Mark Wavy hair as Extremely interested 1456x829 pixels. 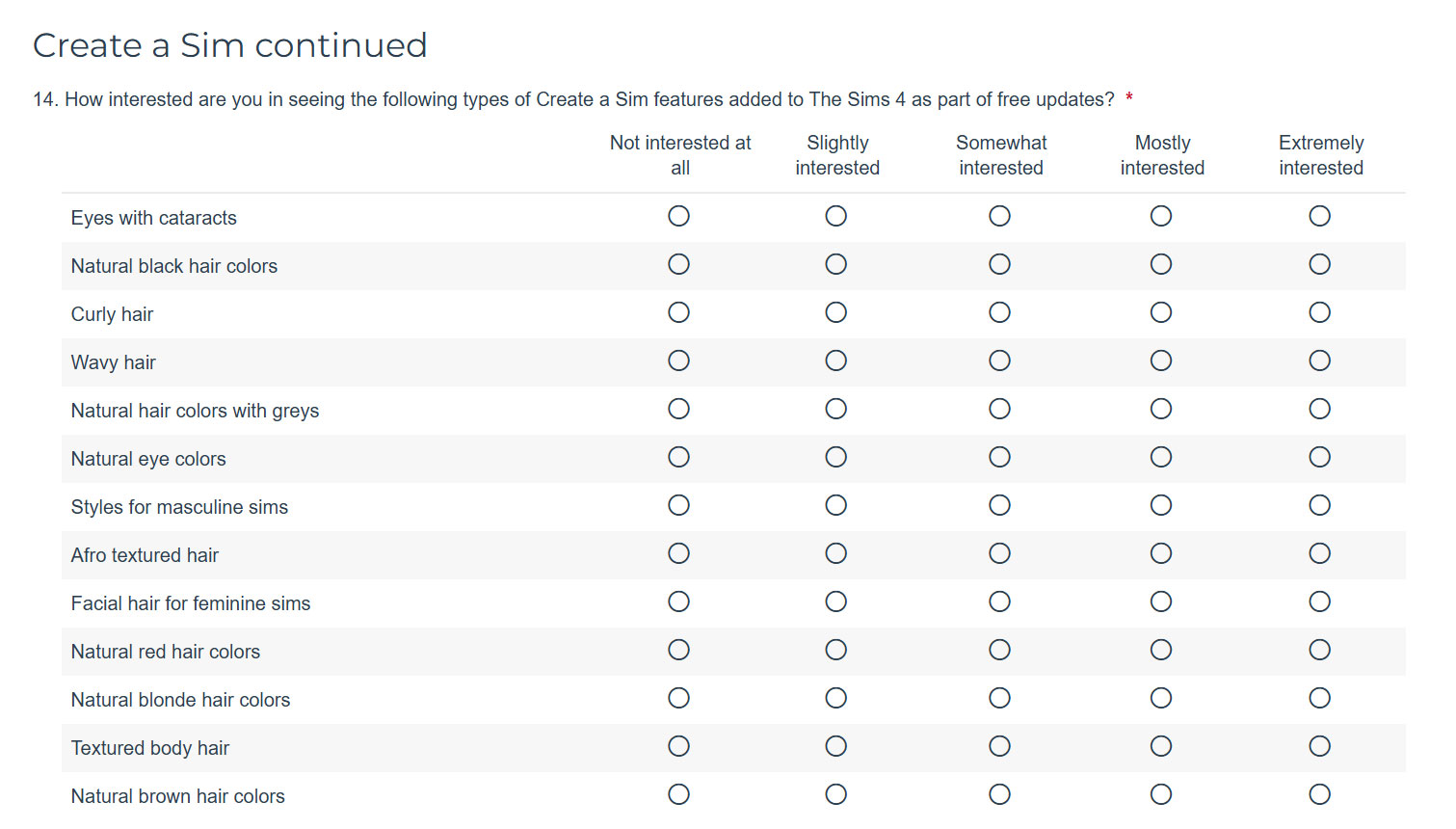pyautogui.click(x=1320, y=361)
